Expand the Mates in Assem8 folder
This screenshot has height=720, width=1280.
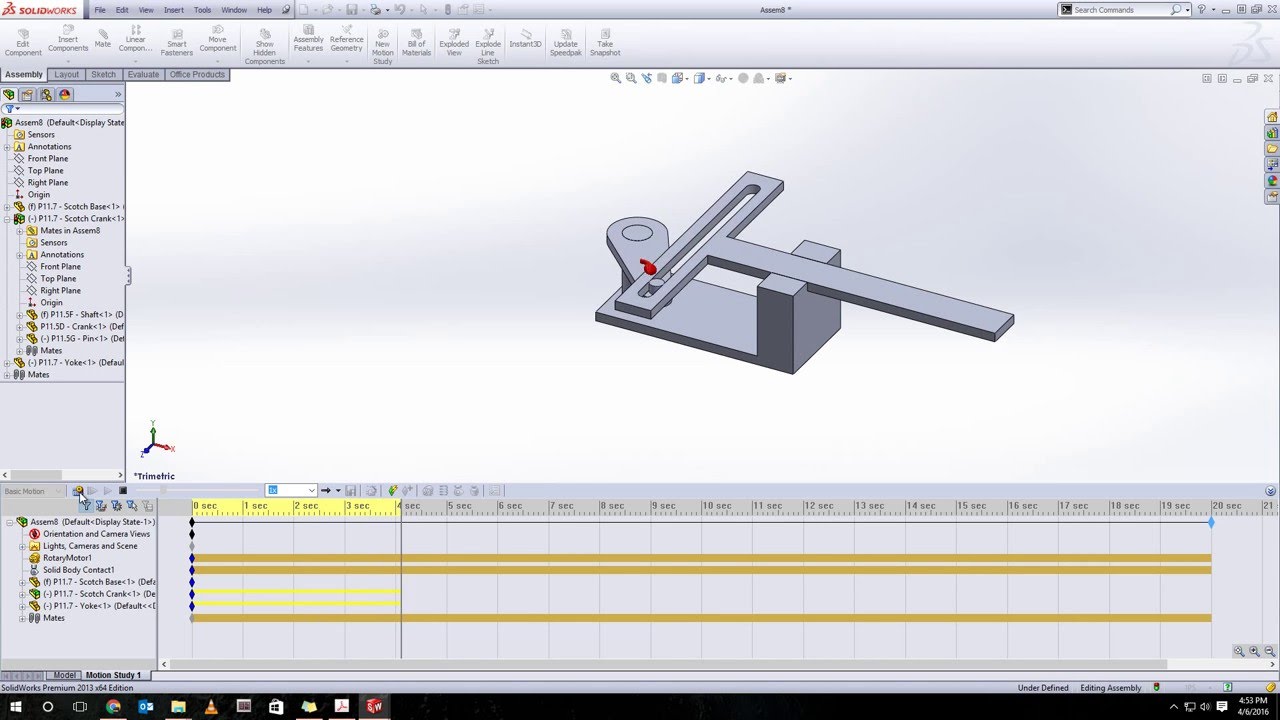coord(20,231)
